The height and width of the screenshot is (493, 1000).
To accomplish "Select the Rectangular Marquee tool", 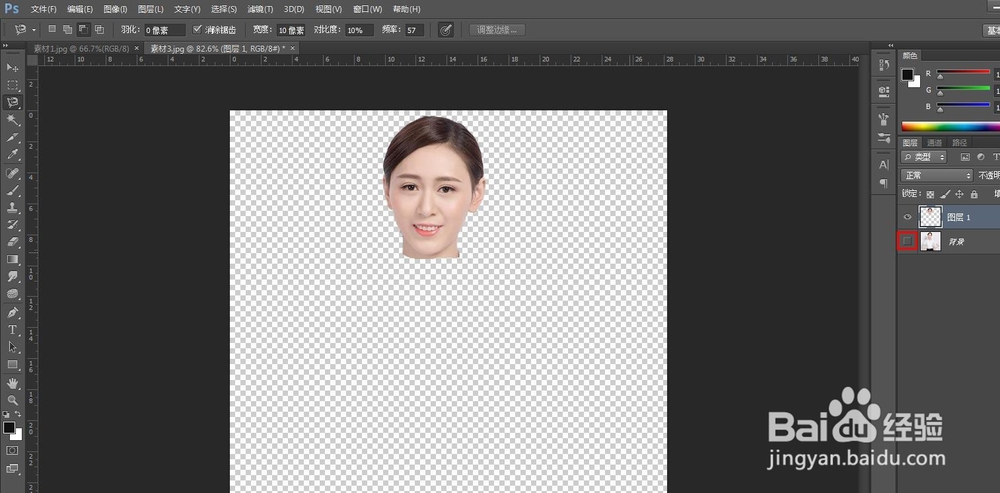I will (12, 85).
